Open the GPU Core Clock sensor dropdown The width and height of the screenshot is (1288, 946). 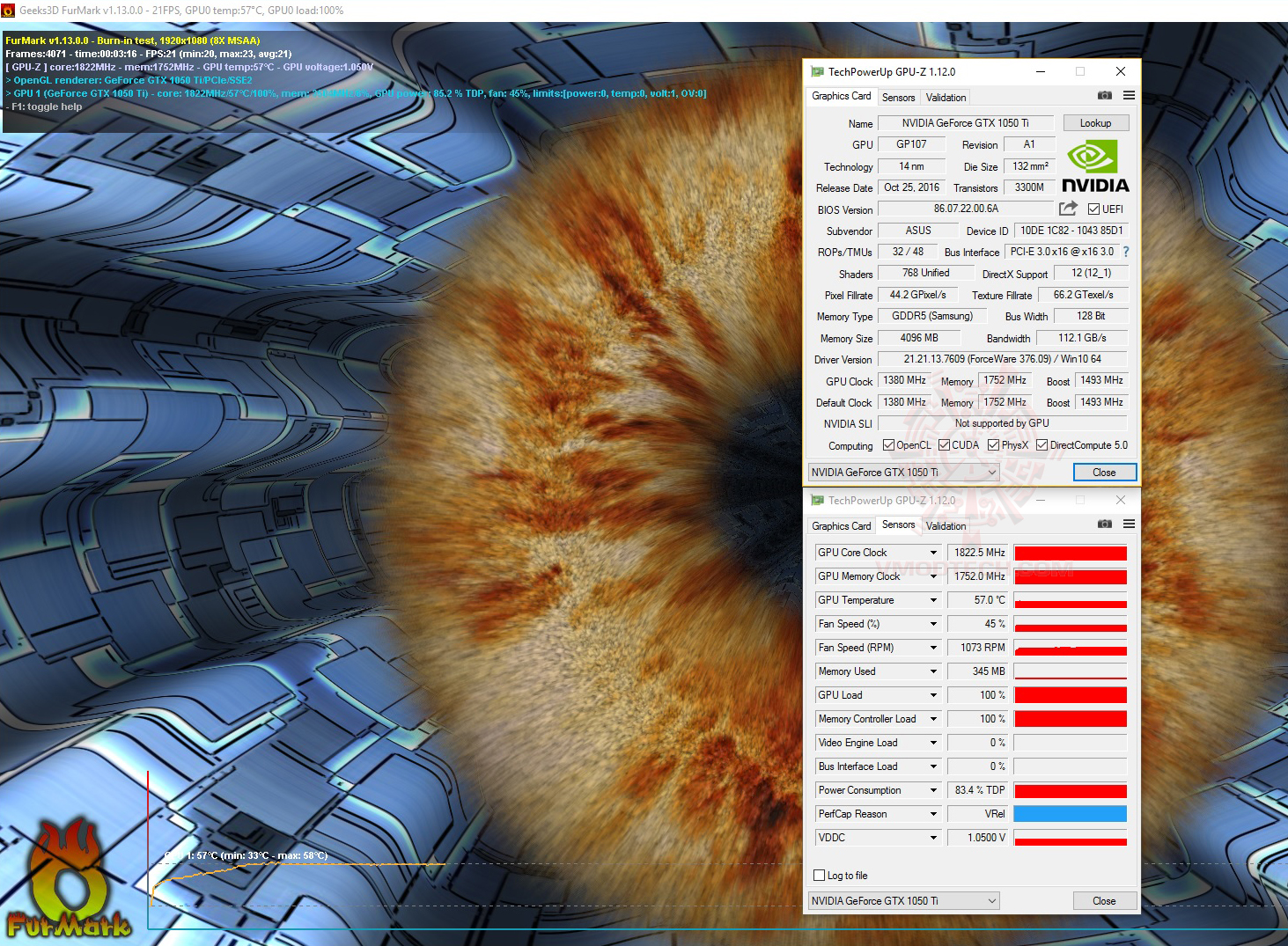[x=933, y=553]
